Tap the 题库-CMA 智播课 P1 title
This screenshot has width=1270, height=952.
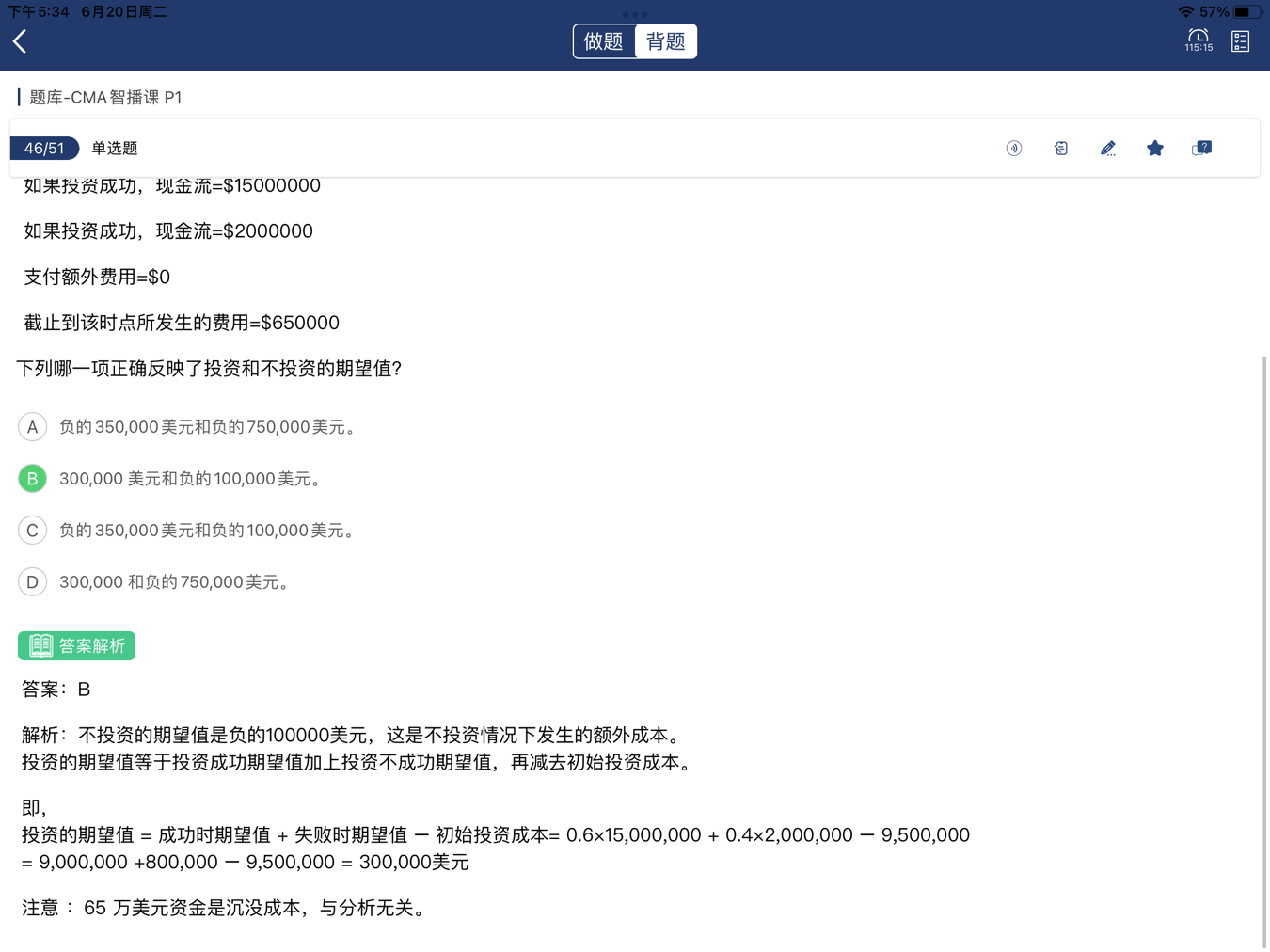(x=105, y=98)
